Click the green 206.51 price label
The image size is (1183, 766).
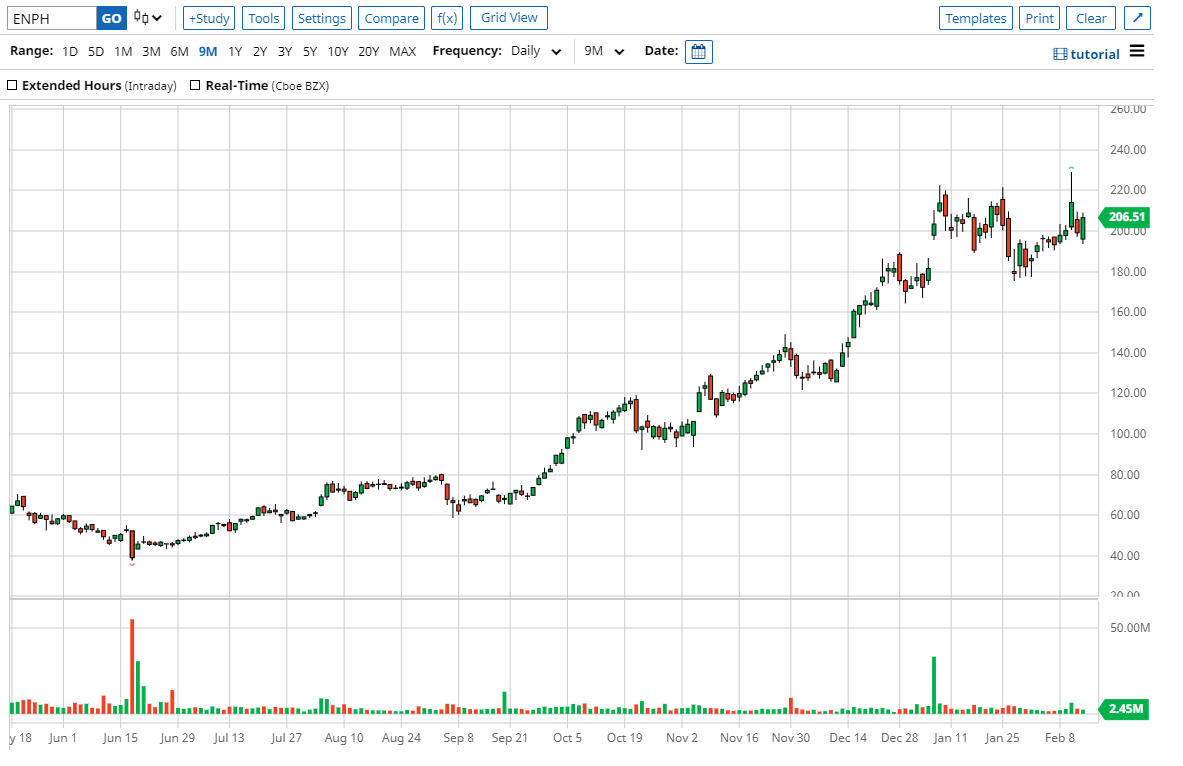[x=1126, y=216]
